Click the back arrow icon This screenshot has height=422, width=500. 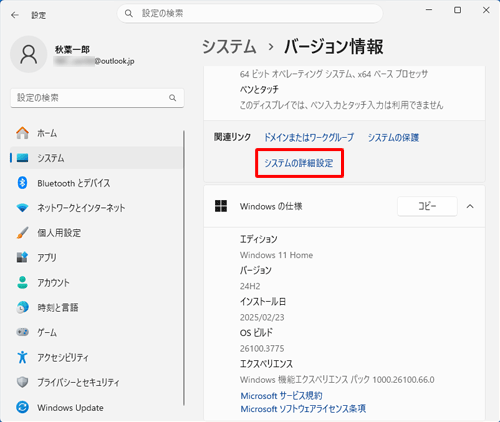[x=15, y=15]
